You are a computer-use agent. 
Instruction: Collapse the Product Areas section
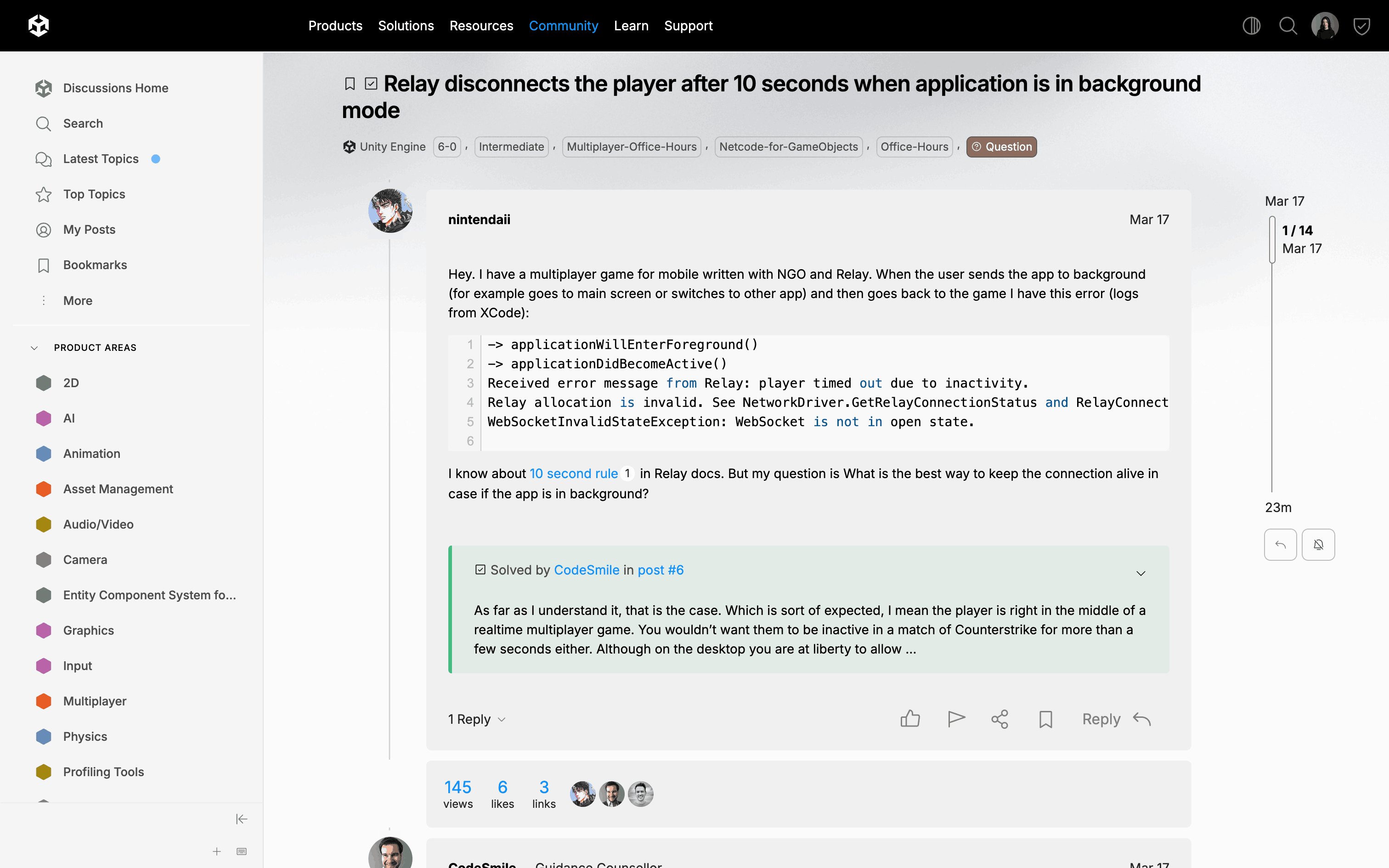tap(34, 348)
